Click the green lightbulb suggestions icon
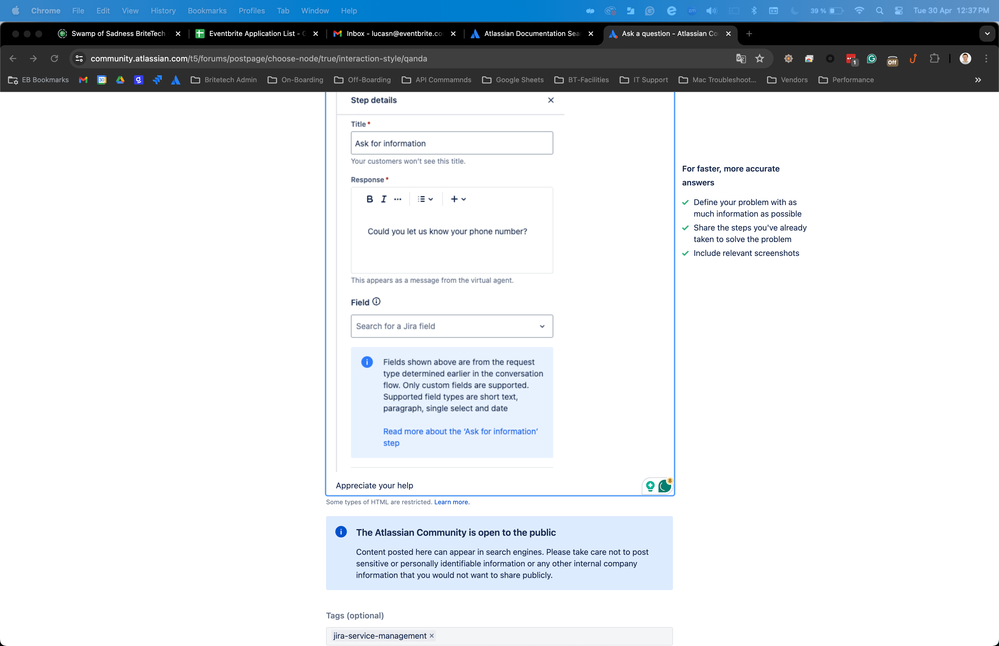This screenshot has height=646, width=999. coord(651,485)
